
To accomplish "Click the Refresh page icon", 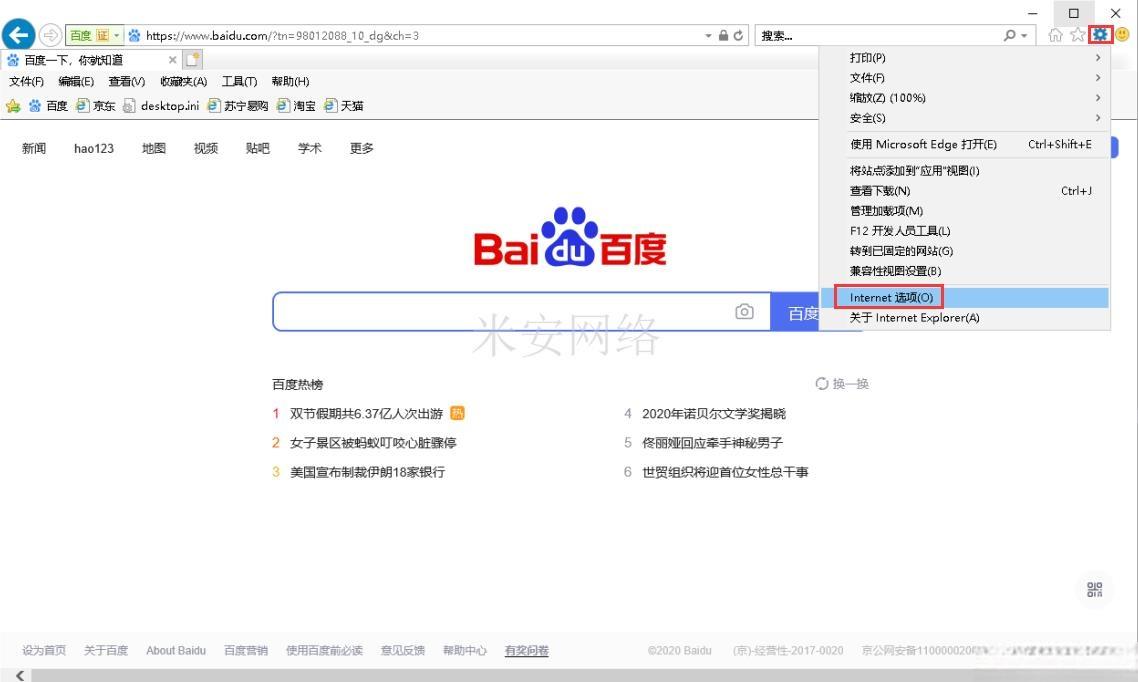I will tap(739, 35).
